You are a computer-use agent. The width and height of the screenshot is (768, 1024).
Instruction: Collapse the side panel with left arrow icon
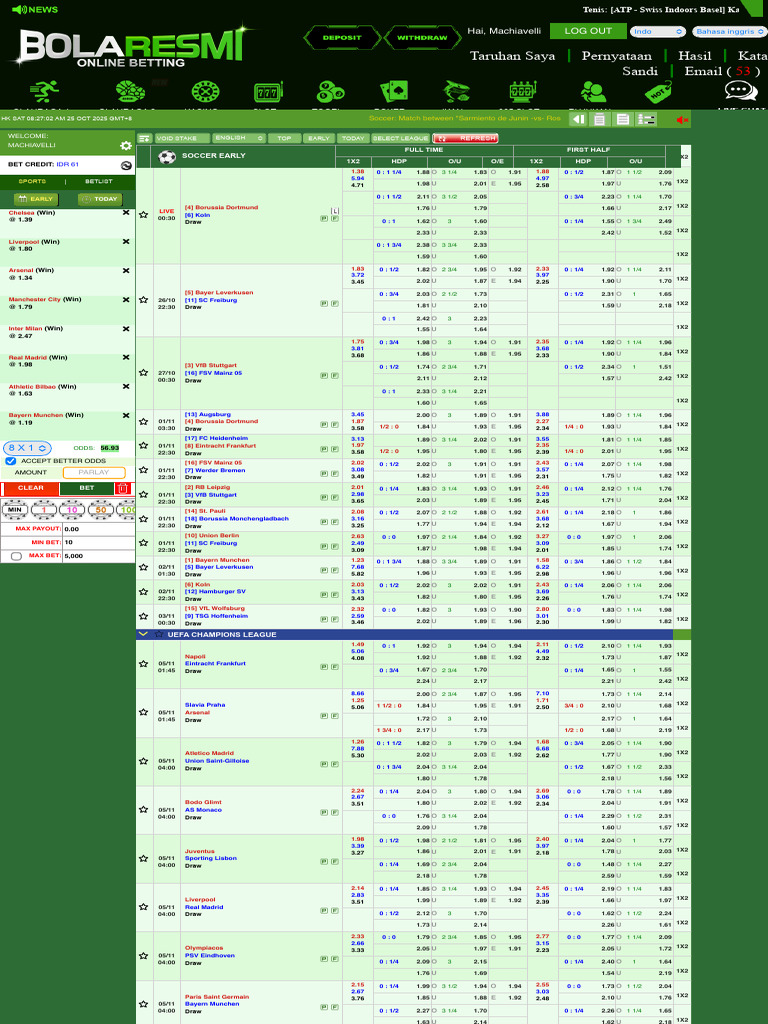tap(578, 119)
